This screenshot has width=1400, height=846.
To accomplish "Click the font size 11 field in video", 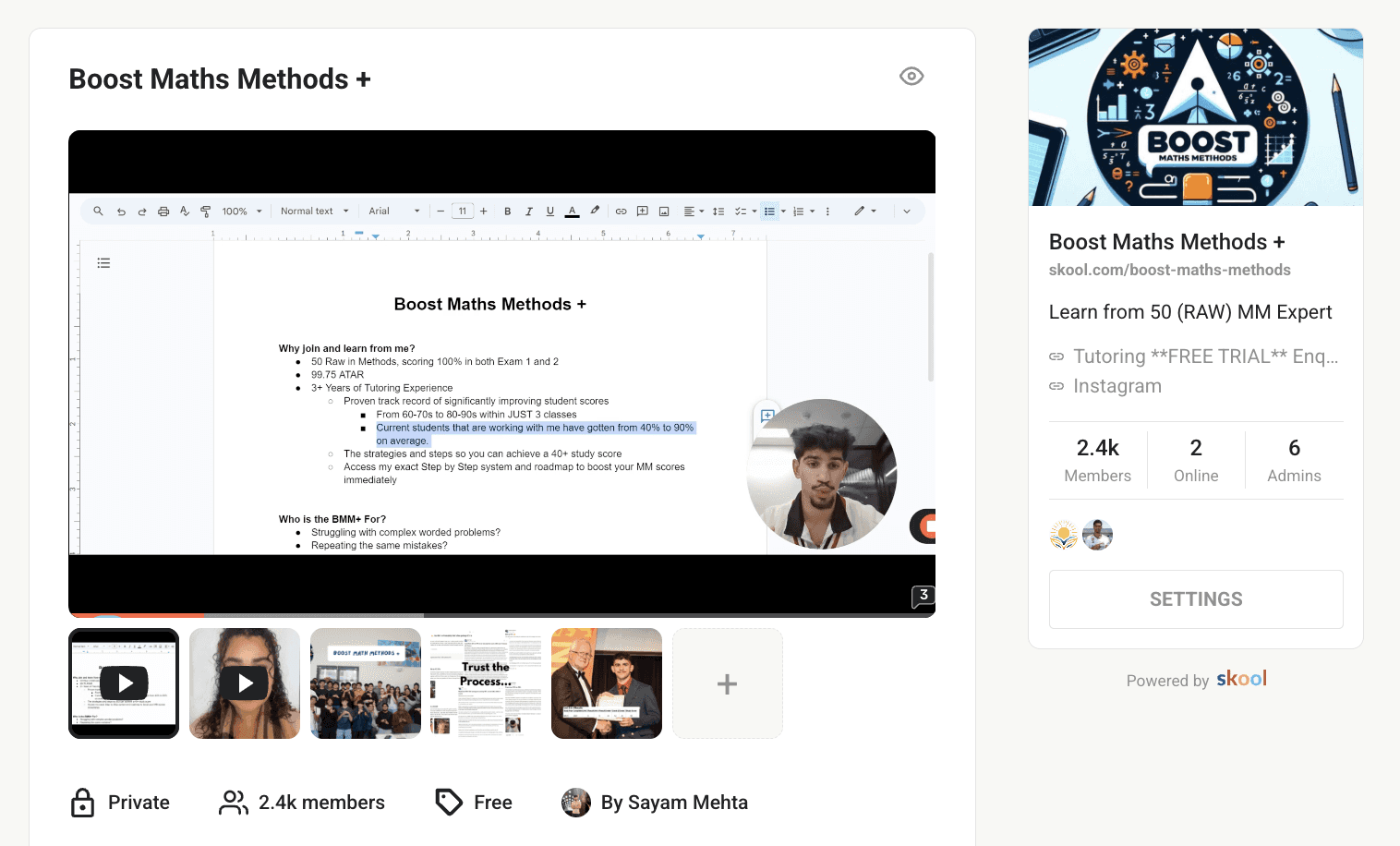I will point(463,211).
